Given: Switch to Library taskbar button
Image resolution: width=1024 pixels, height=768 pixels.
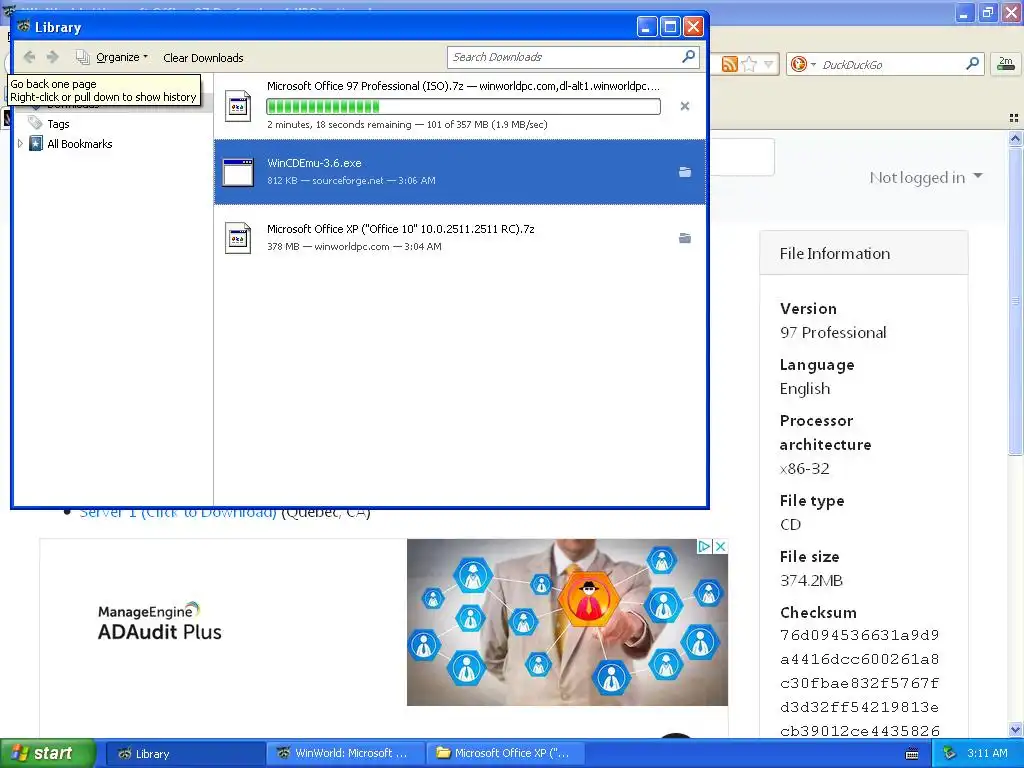Looking at the screenshot, I should coord(185,753).
